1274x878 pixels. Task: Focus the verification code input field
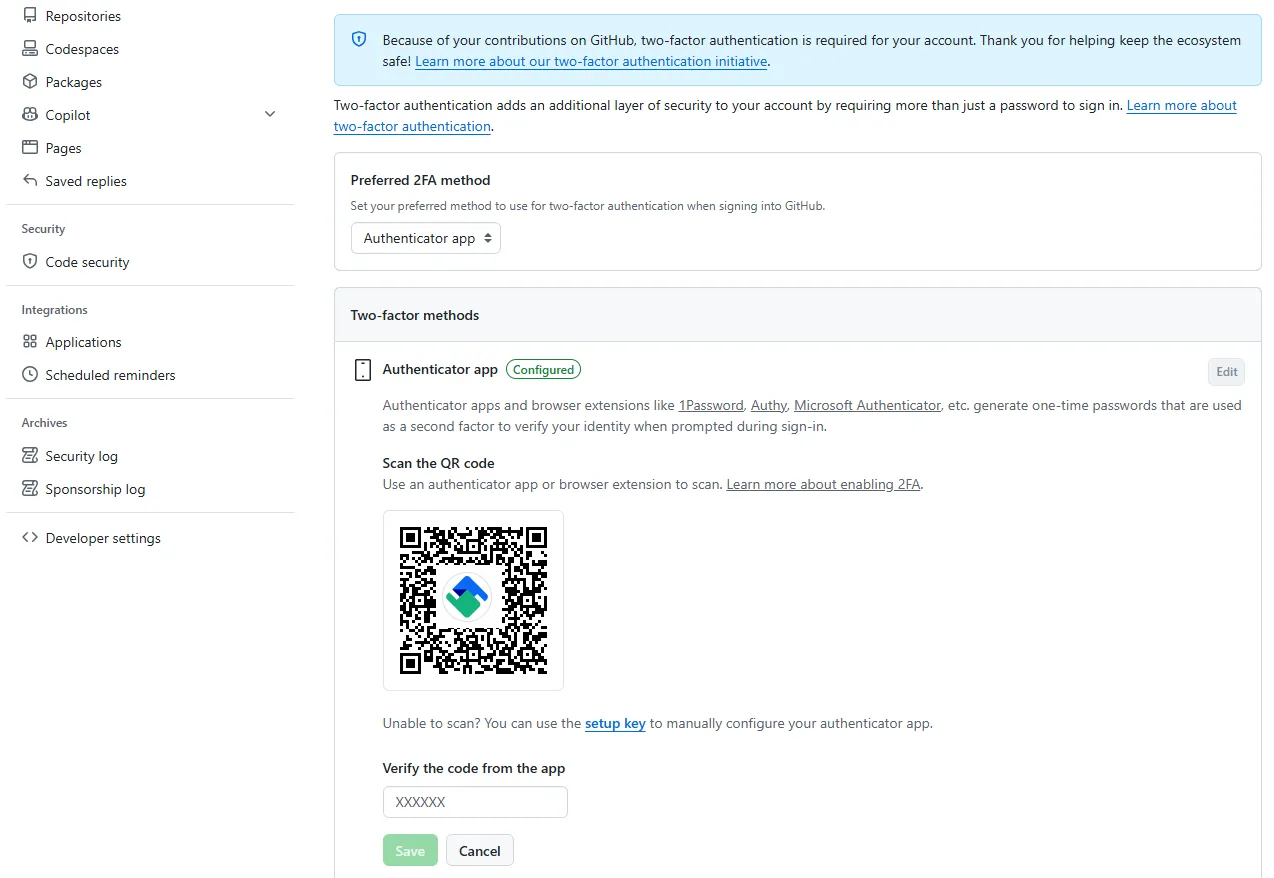coord(475,802)
